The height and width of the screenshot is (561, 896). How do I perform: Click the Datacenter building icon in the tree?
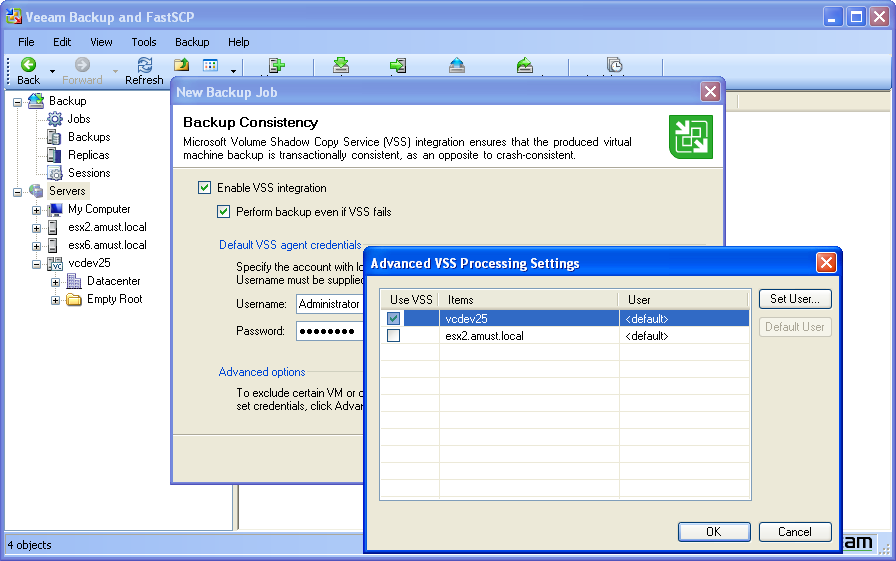coord(74,281)
